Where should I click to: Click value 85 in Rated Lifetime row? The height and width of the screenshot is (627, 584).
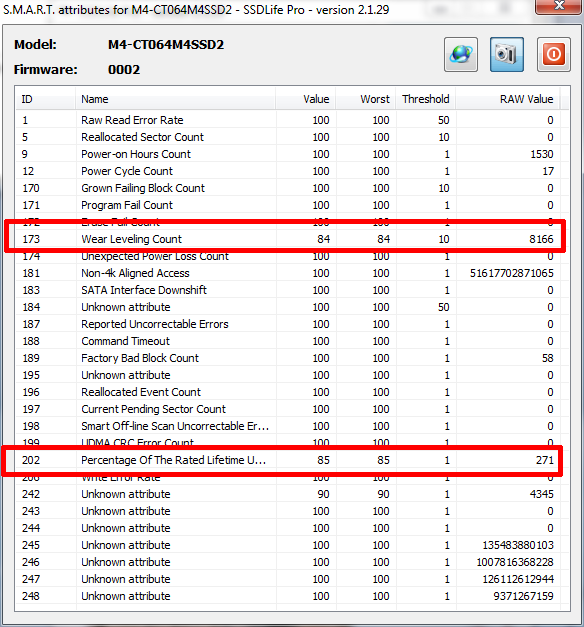pos(324,460)
